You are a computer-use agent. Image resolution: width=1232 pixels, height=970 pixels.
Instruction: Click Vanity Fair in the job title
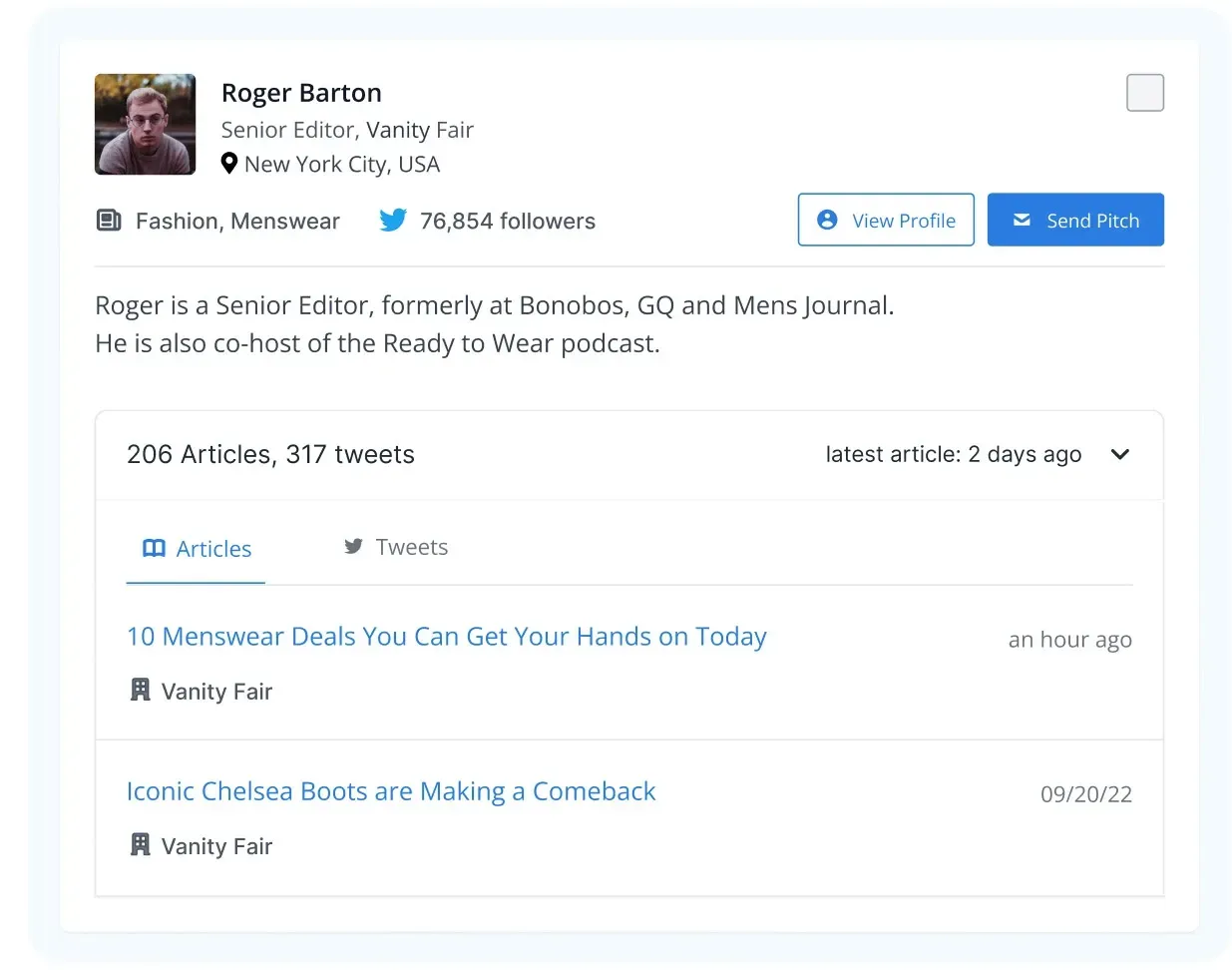pyautogui.click(x=419, y=130)
